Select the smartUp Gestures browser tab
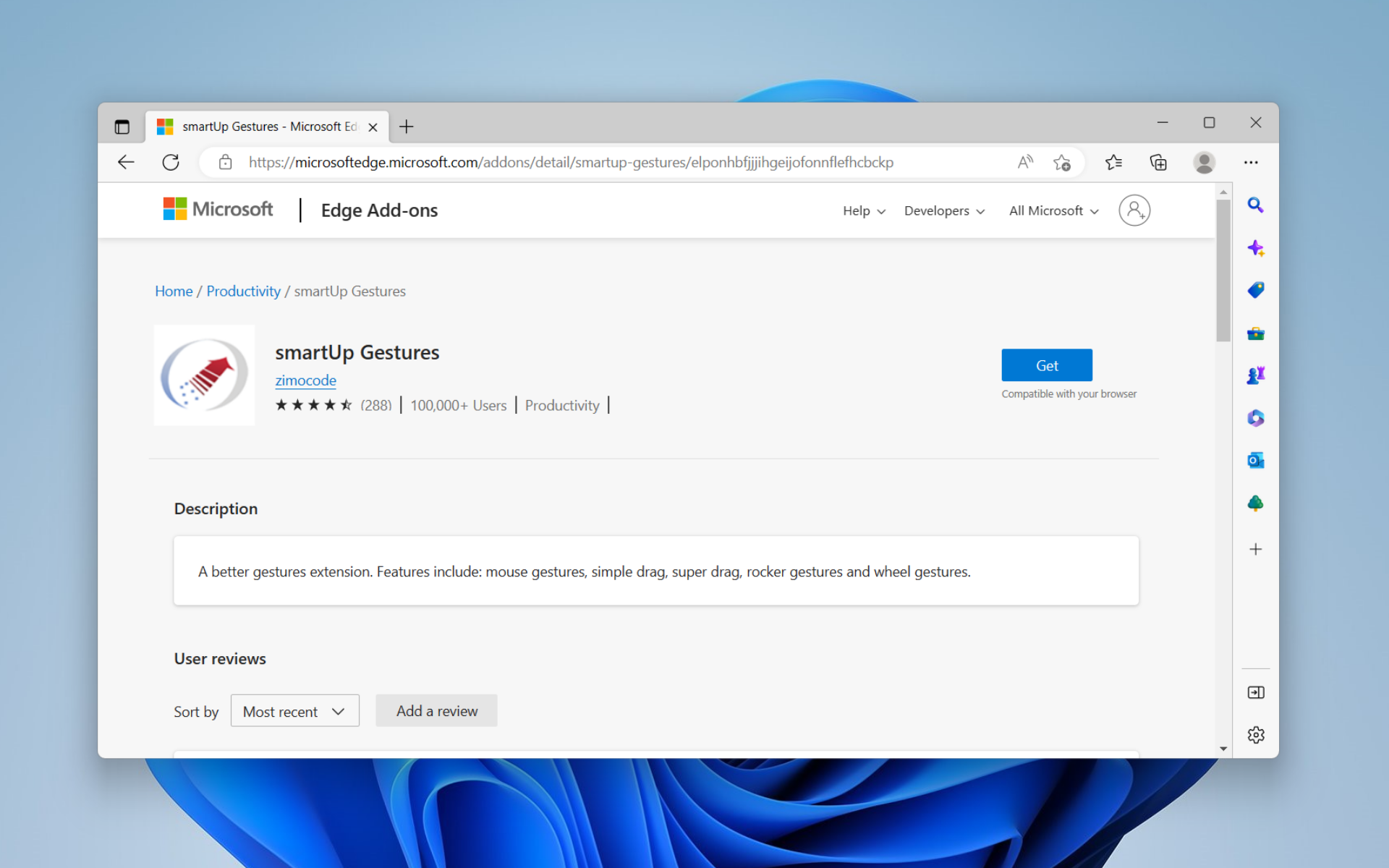 (x=267, y=127)
